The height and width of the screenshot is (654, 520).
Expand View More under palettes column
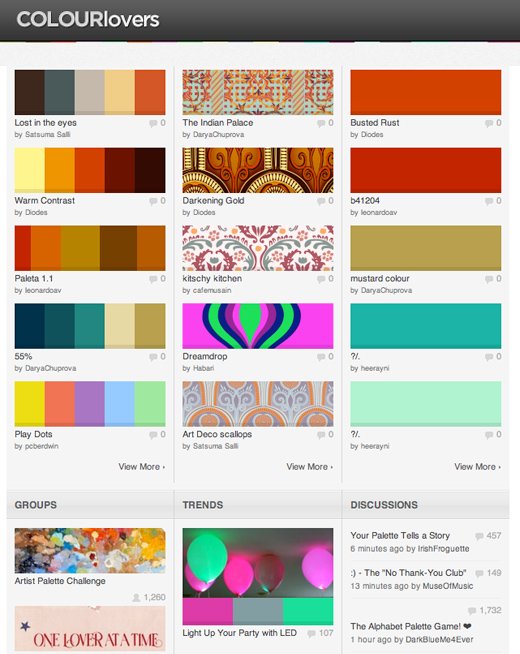[142, 467]
